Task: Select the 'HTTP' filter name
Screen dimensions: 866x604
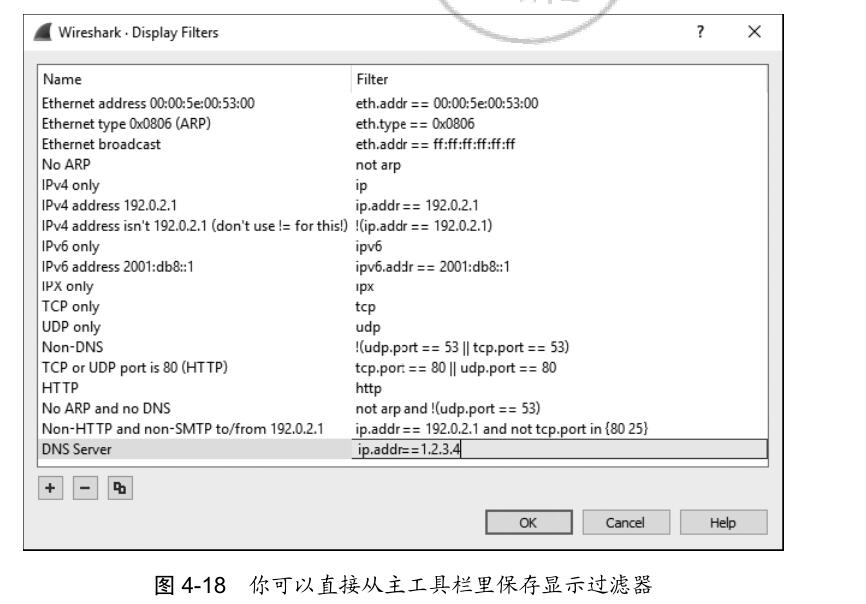Action: click(60, 388)
